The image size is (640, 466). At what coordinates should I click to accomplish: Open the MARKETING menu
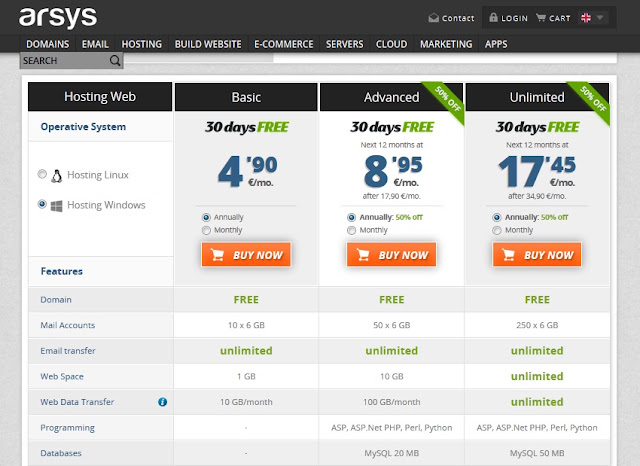pyautogui.click(x=446, y=44)
